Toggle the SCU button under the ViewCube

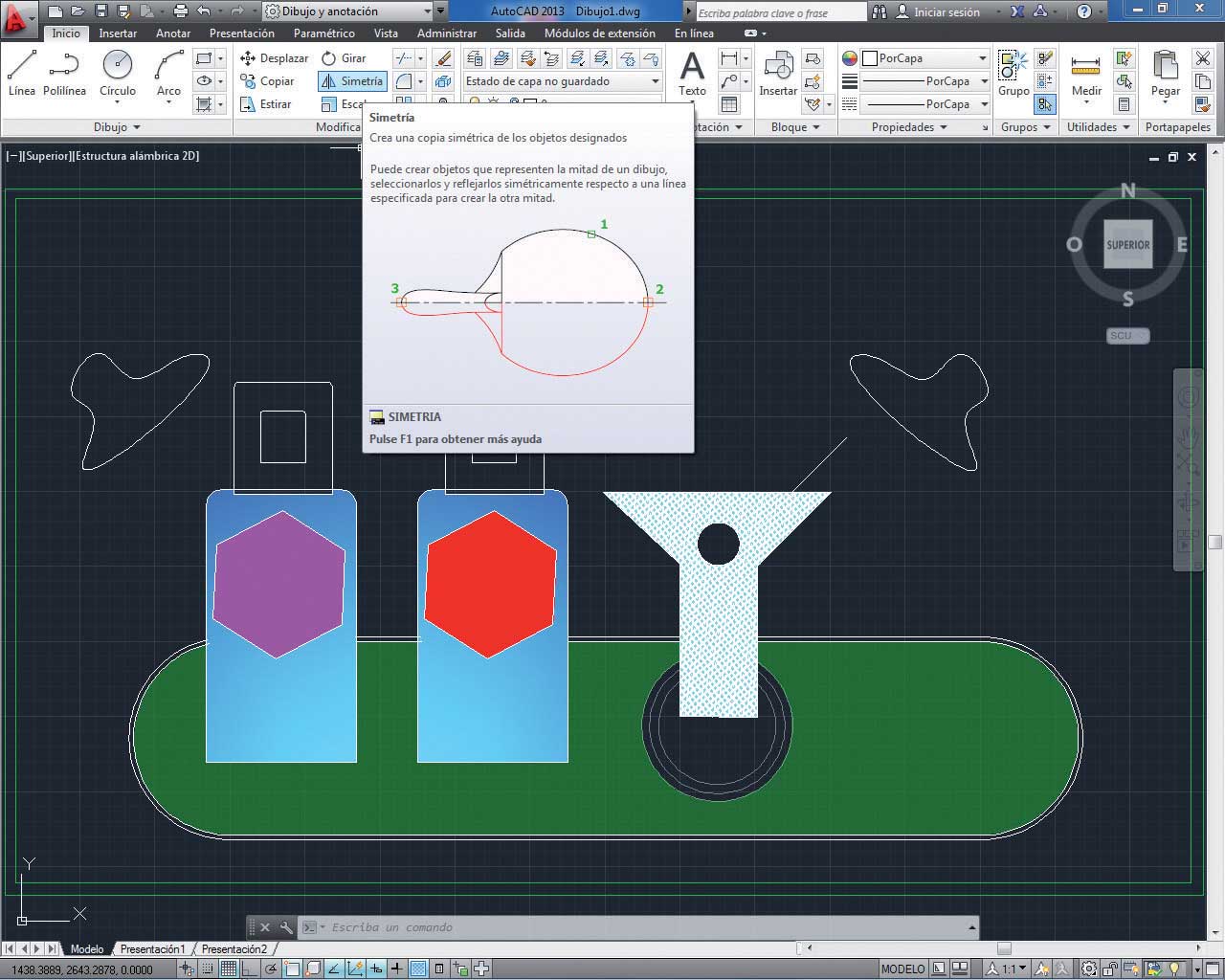coord(1127,336)
